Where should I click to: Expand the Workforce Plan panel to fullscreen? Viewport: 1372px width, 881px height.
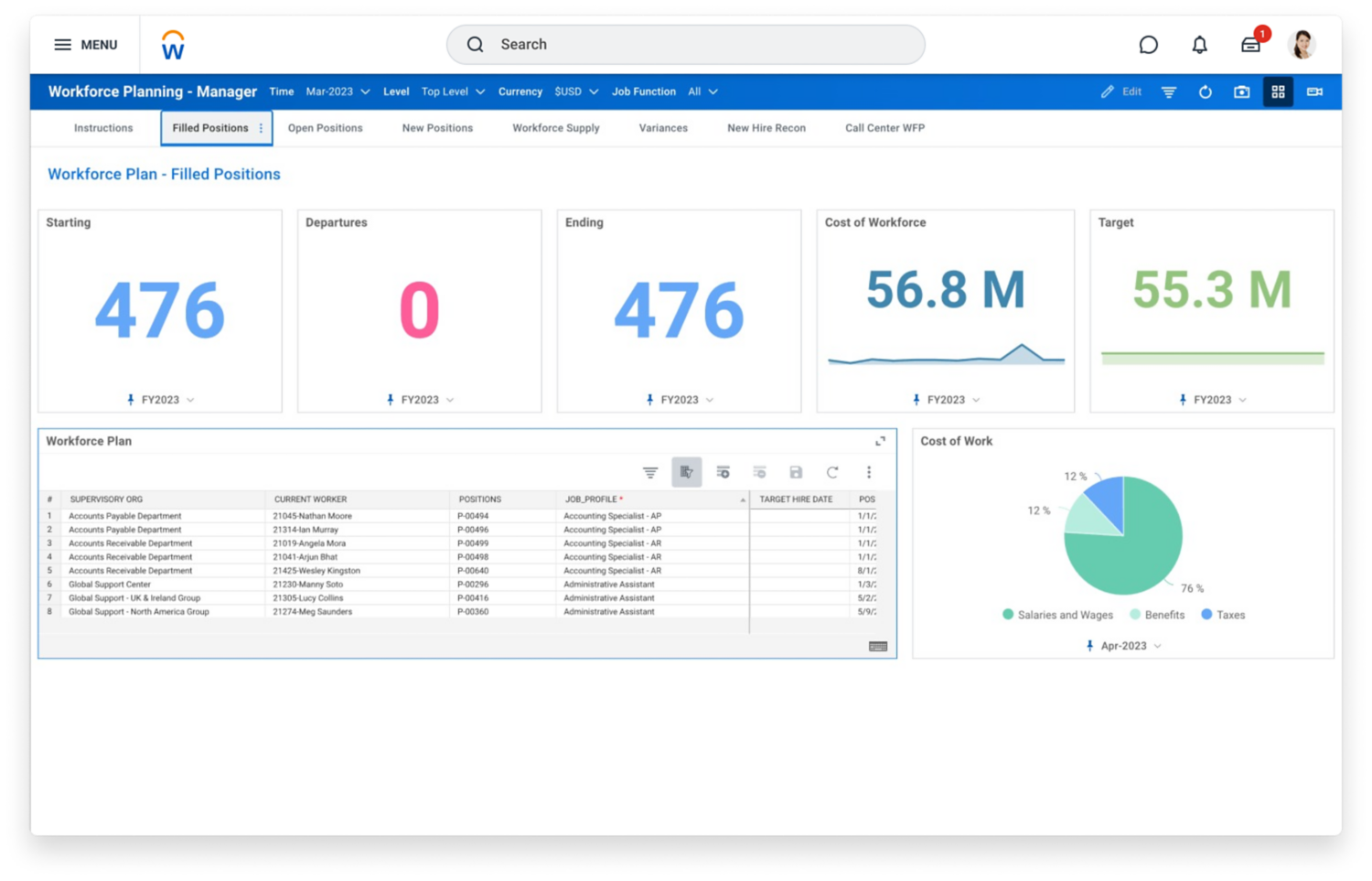(x=880, y=441)
